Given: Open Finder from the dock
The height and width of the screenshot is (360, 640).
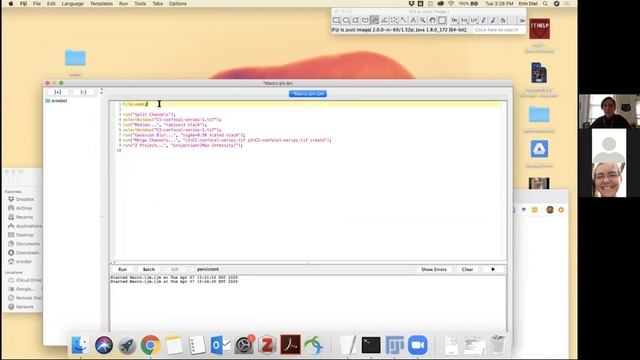Looking at the screenshot, I should pos(80,345).
